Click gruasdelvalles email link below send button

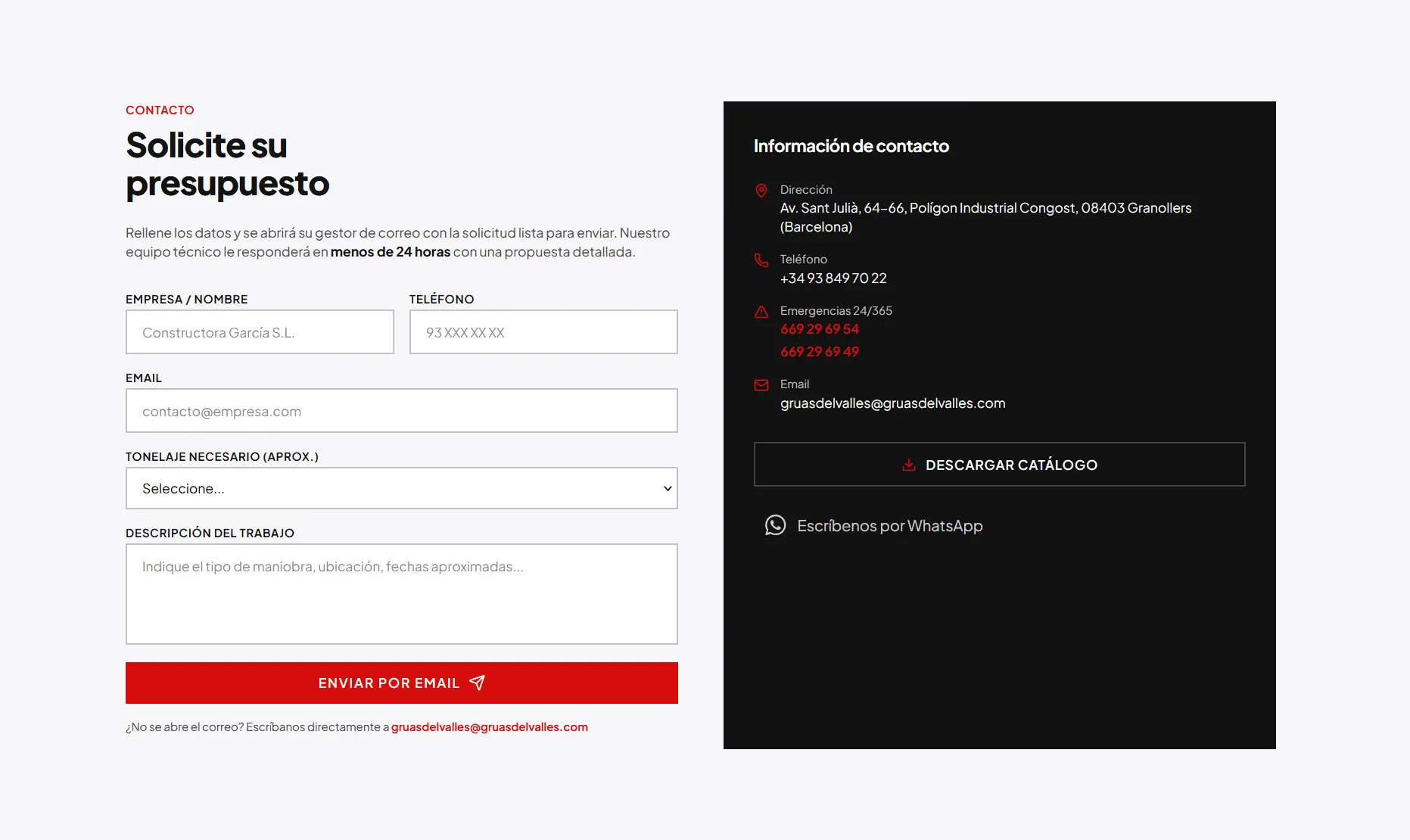(x=490, y=726)
